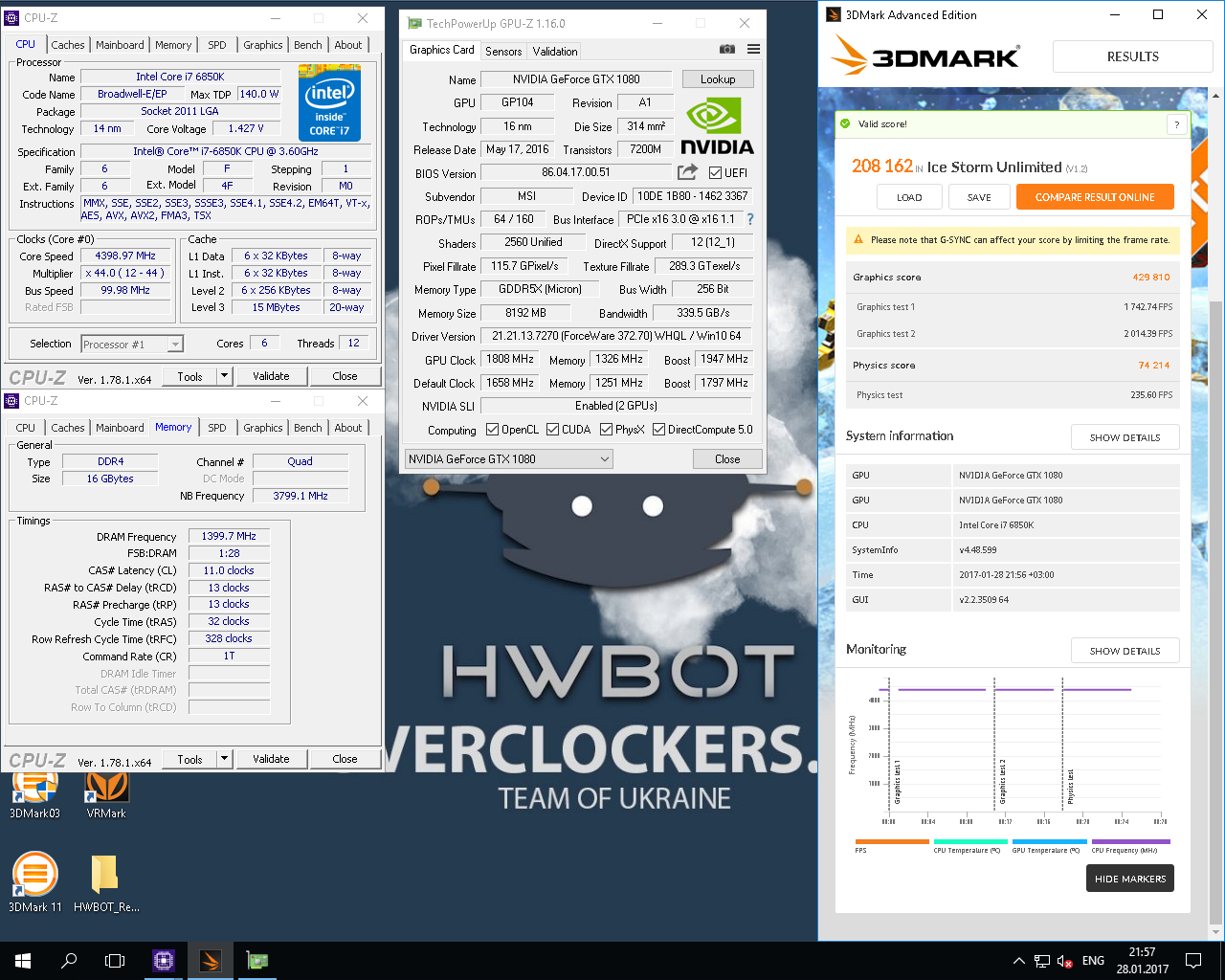Viewport: 1225px width, 980px height.
Task: Click the Lookup button in GPU-Z
Action: click(x=718, y=79)
